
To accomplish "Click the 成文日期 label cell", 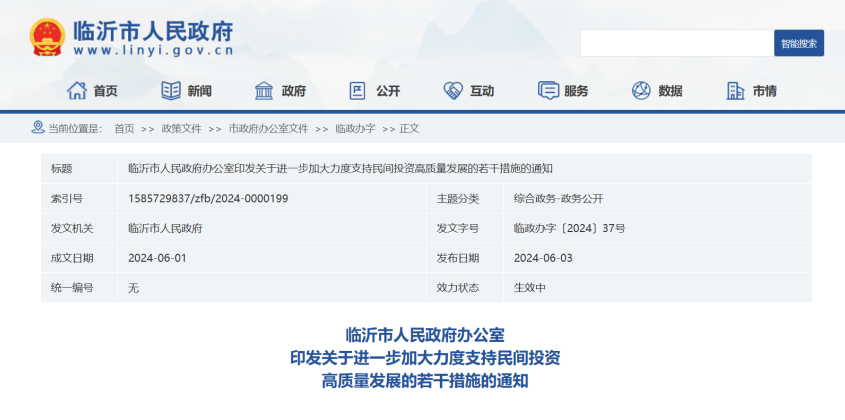I will tap(79, 258).
